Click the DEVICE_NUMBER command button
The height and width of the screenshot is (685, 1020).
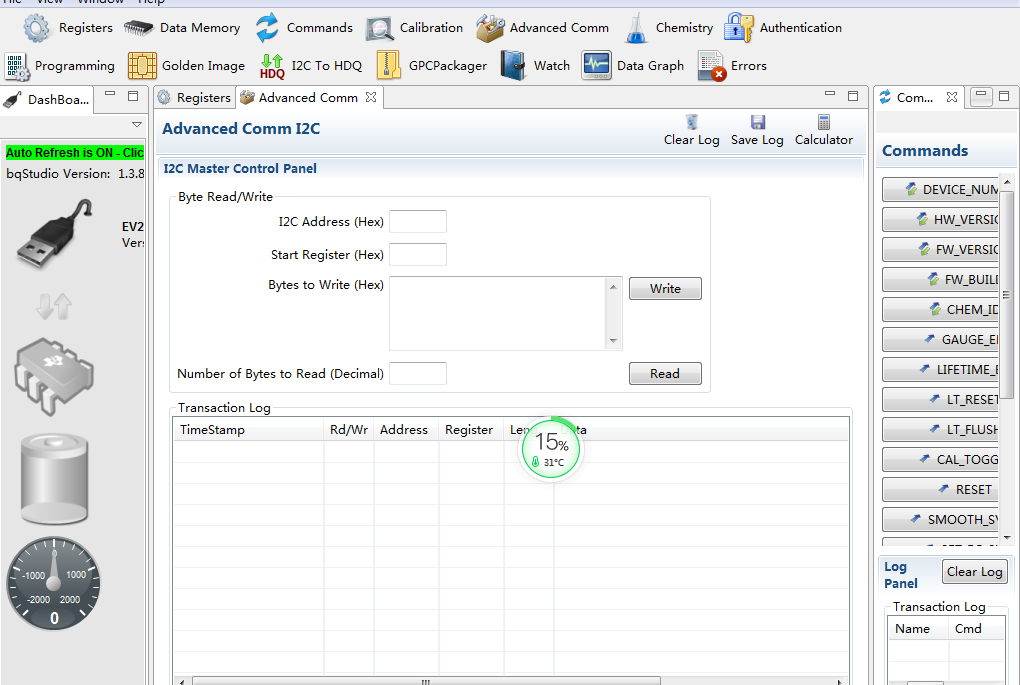(941, 189)
